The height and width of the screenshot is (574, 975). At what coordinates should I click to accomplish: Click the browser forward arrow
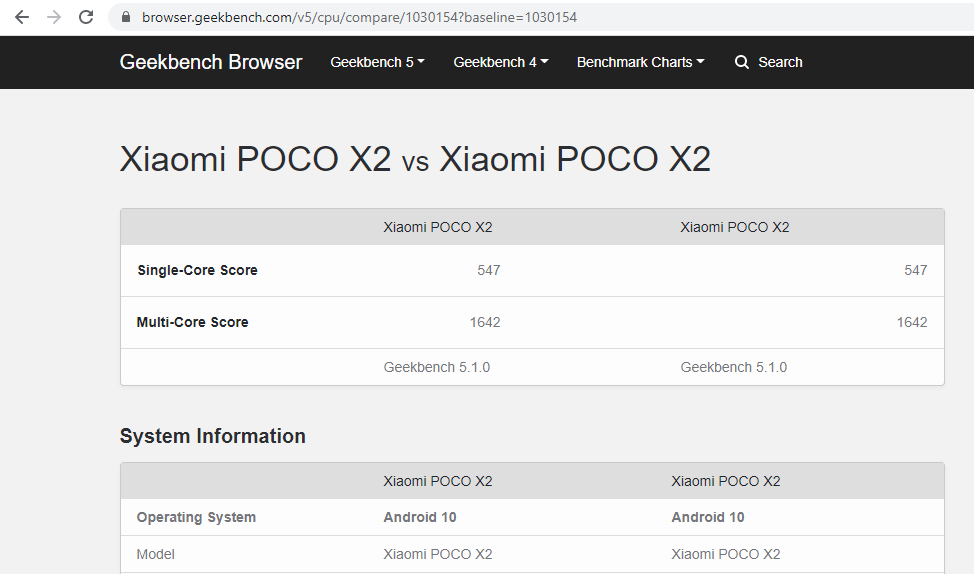tap(54, 17)
